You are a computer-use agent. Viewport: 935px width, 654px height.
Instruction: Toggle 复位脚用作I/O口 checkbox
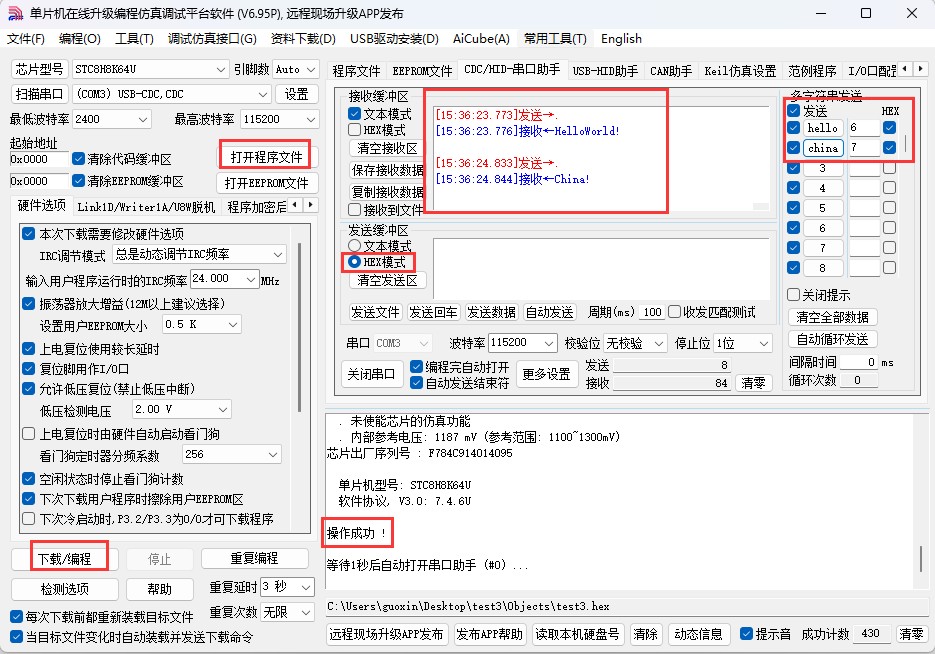pyautogui.click(x=28, y=369)
